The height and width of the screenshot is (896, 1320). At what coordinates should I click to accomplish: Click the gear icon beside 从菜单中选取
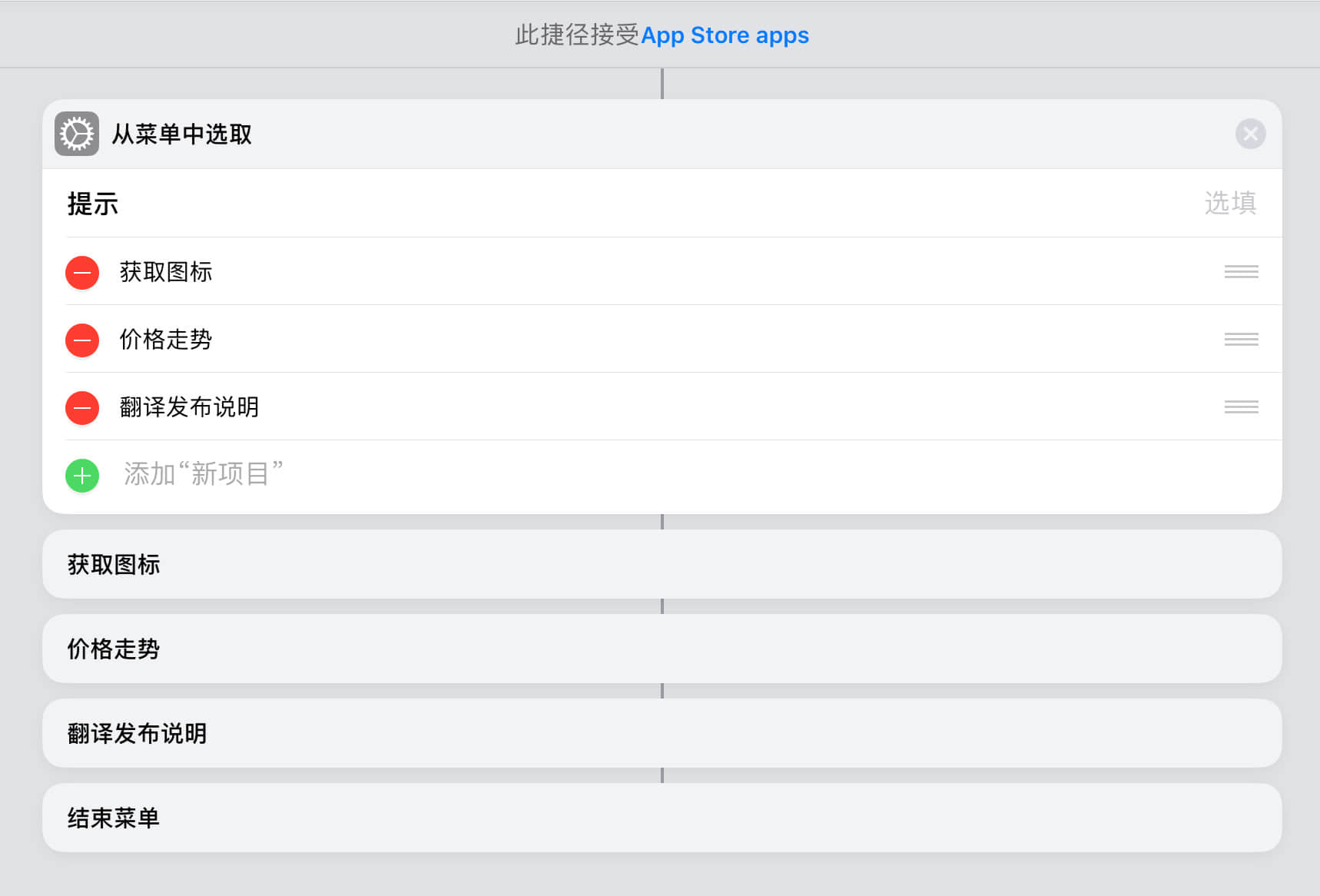click(x=77, y=134)
